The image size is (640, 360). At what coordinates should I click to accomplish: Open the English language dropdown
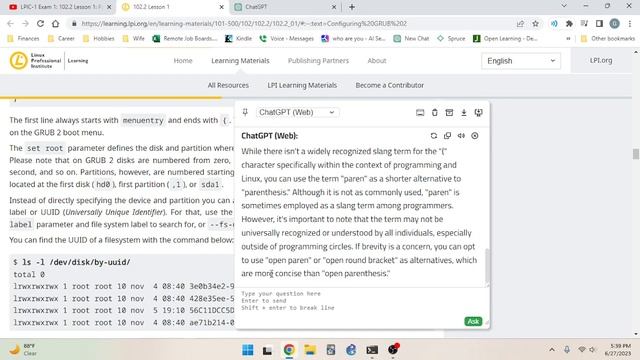tap(521, 61)
